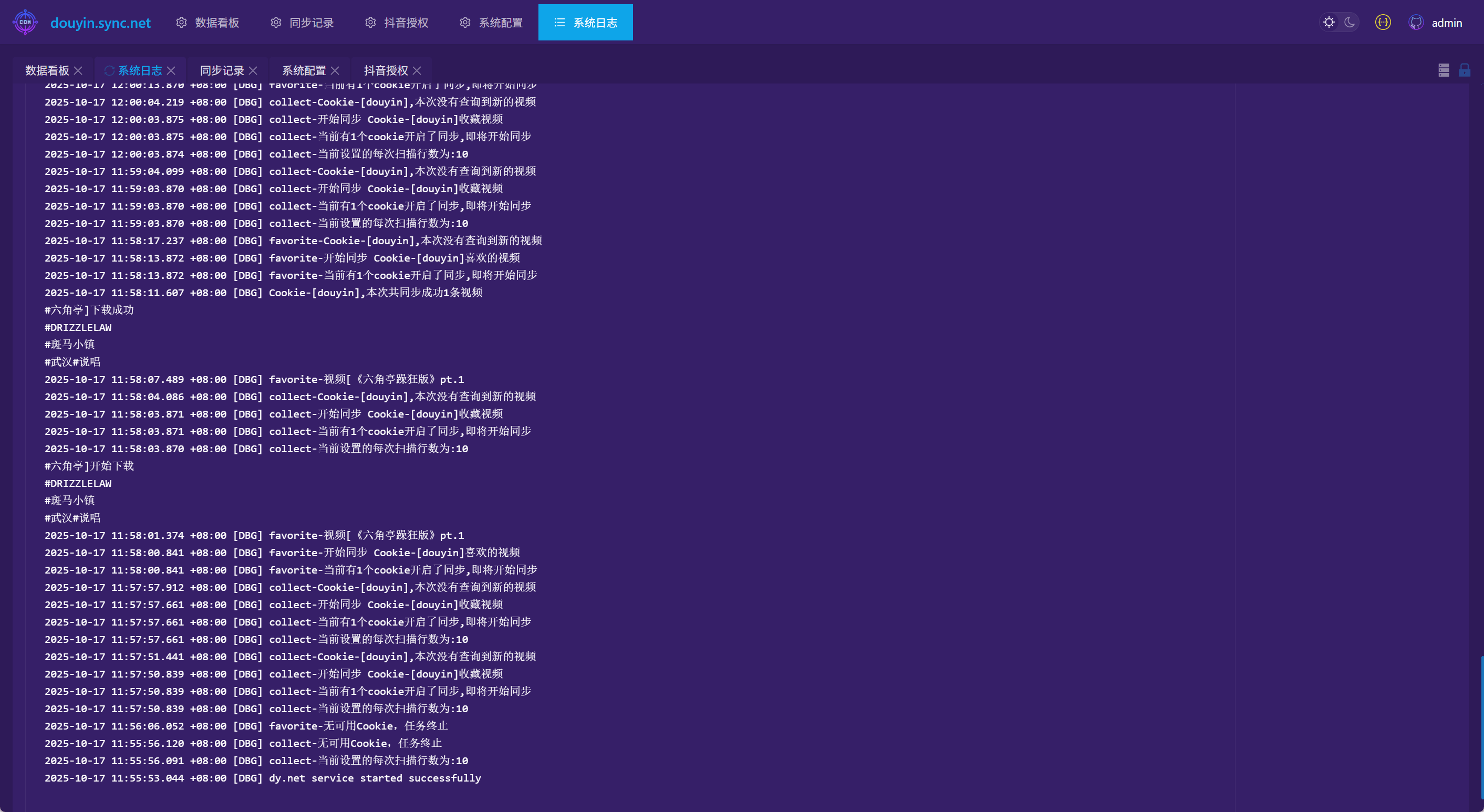1484x812 pixels.
Task: Click the gear icon beside 系统配置 menu
Action: tap(465, 23)
